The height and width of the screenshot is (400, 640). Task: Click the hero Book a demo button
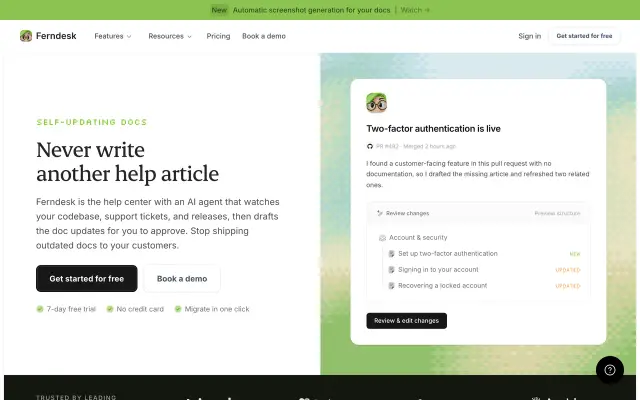(182, 278)
